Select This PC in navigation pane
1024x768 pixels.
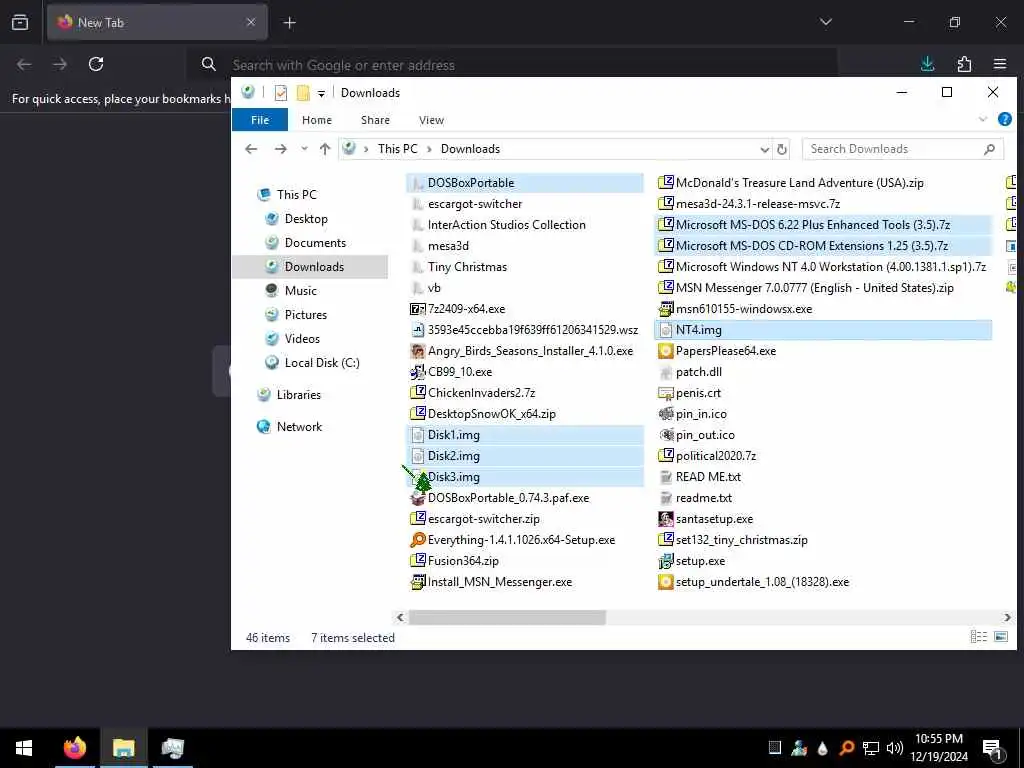tap(296, 195)
